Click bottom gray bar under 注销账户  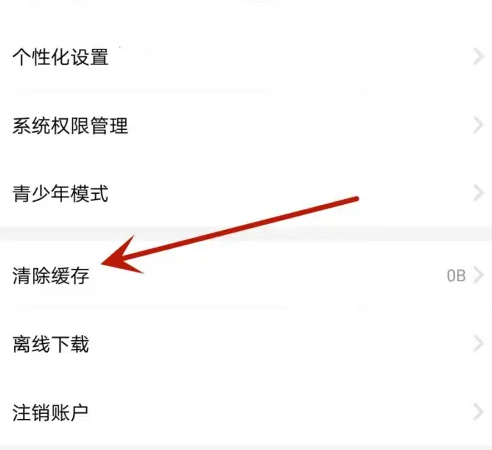(246, 447)
